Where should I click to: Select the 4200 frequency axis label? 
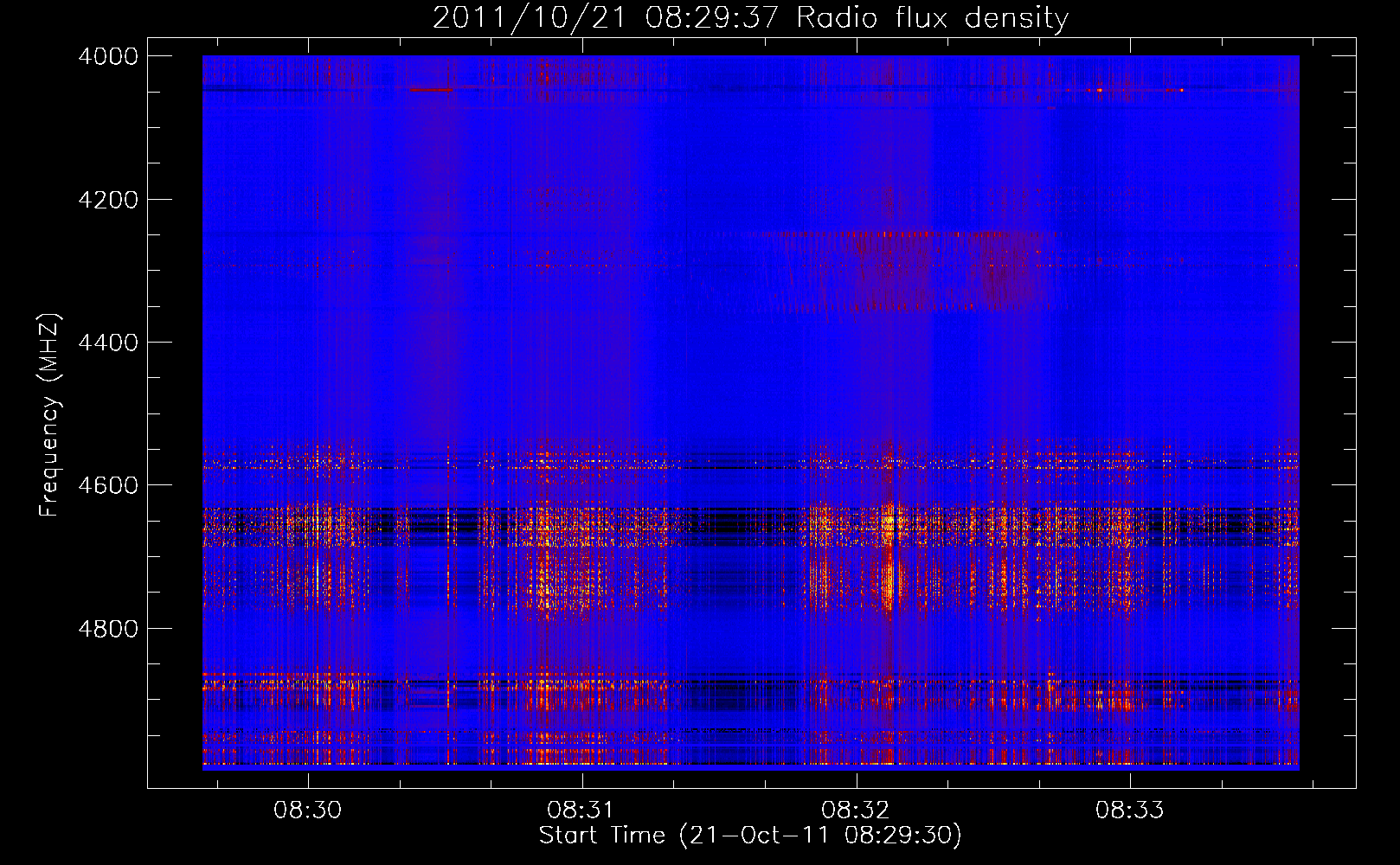click(107, 200)
